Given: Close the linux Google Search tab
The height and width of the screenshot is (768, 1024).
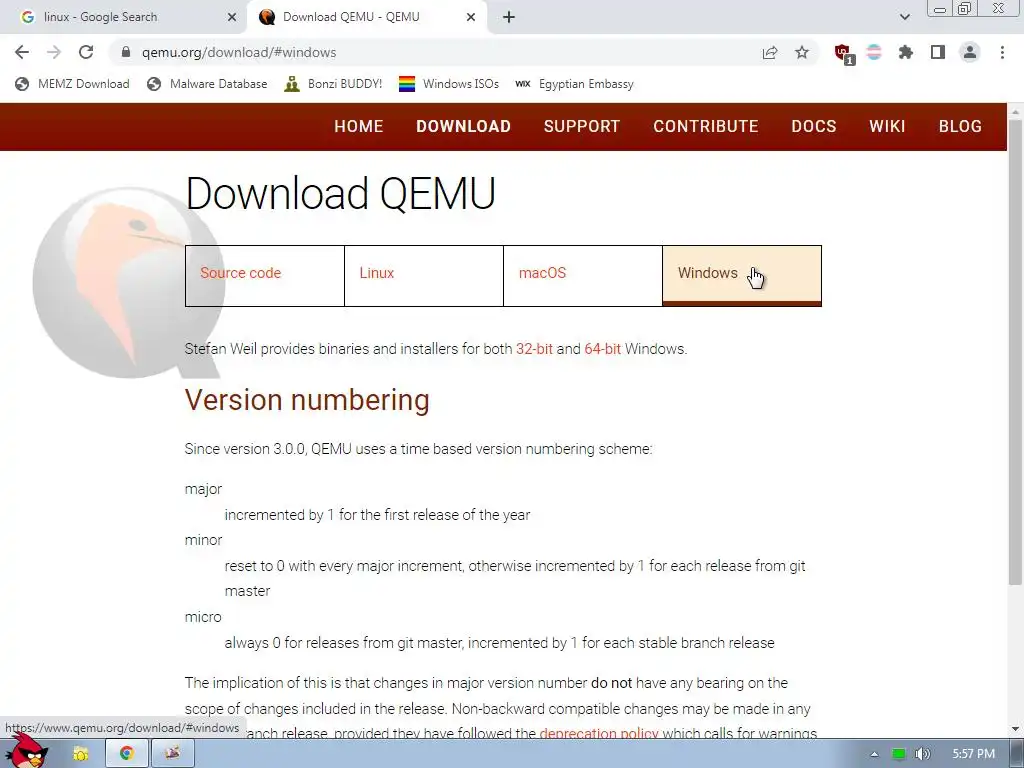Looking at the screenshot, I should click(x=232, y=17).
